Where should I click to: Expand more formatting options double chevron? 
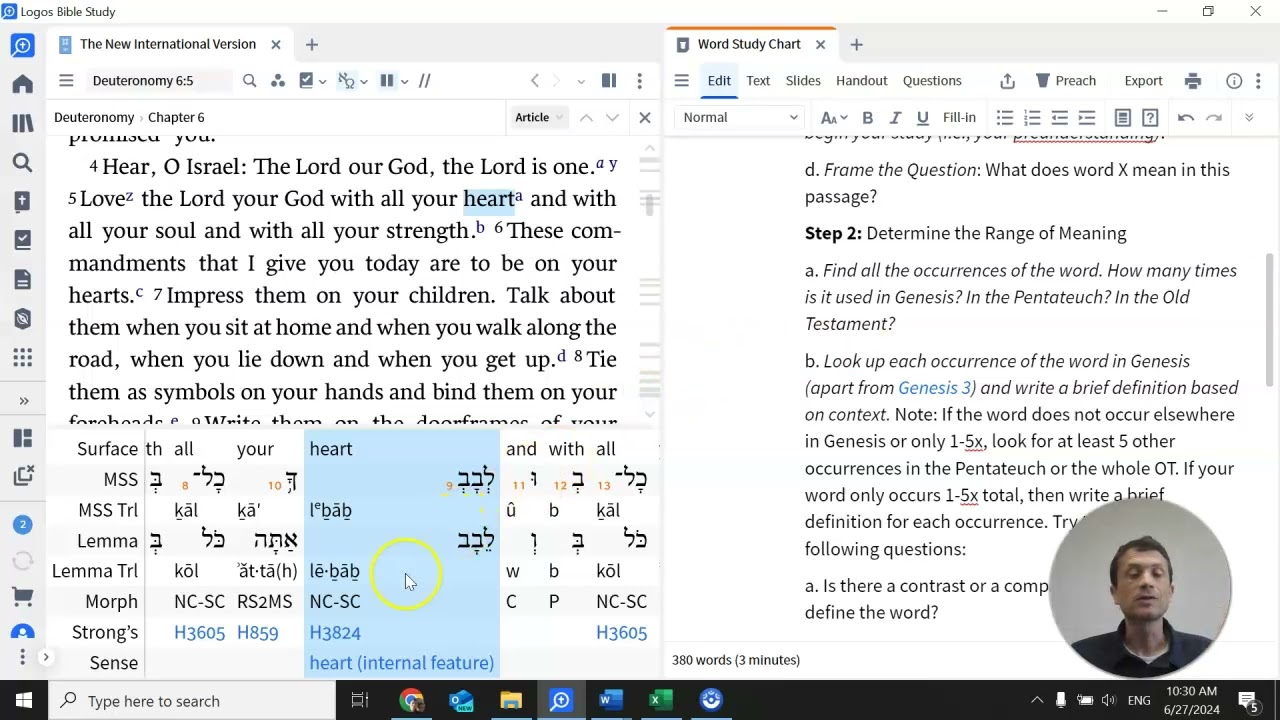point(1249,117)
